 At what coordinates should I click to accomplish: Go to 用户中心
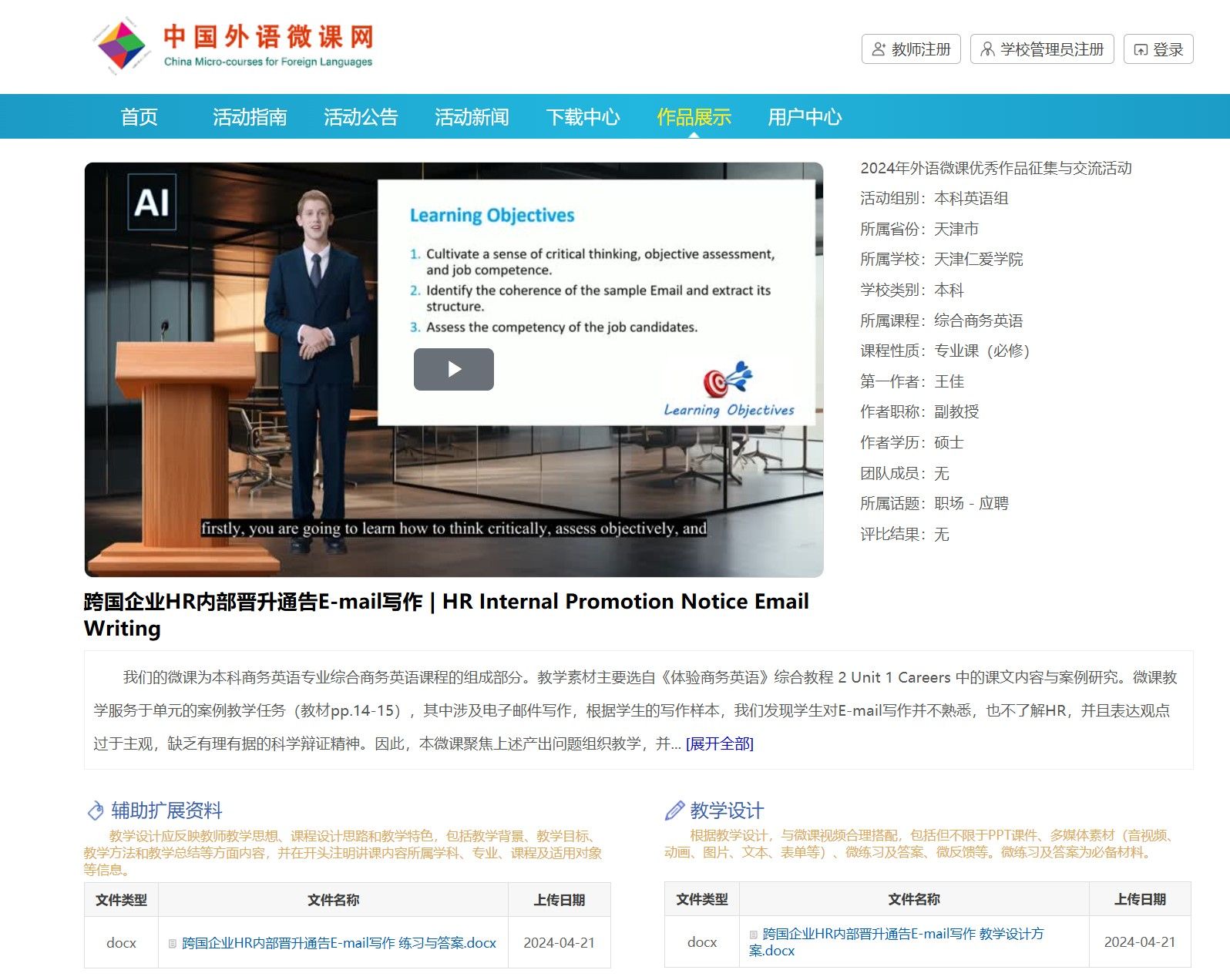coord(805,117)
